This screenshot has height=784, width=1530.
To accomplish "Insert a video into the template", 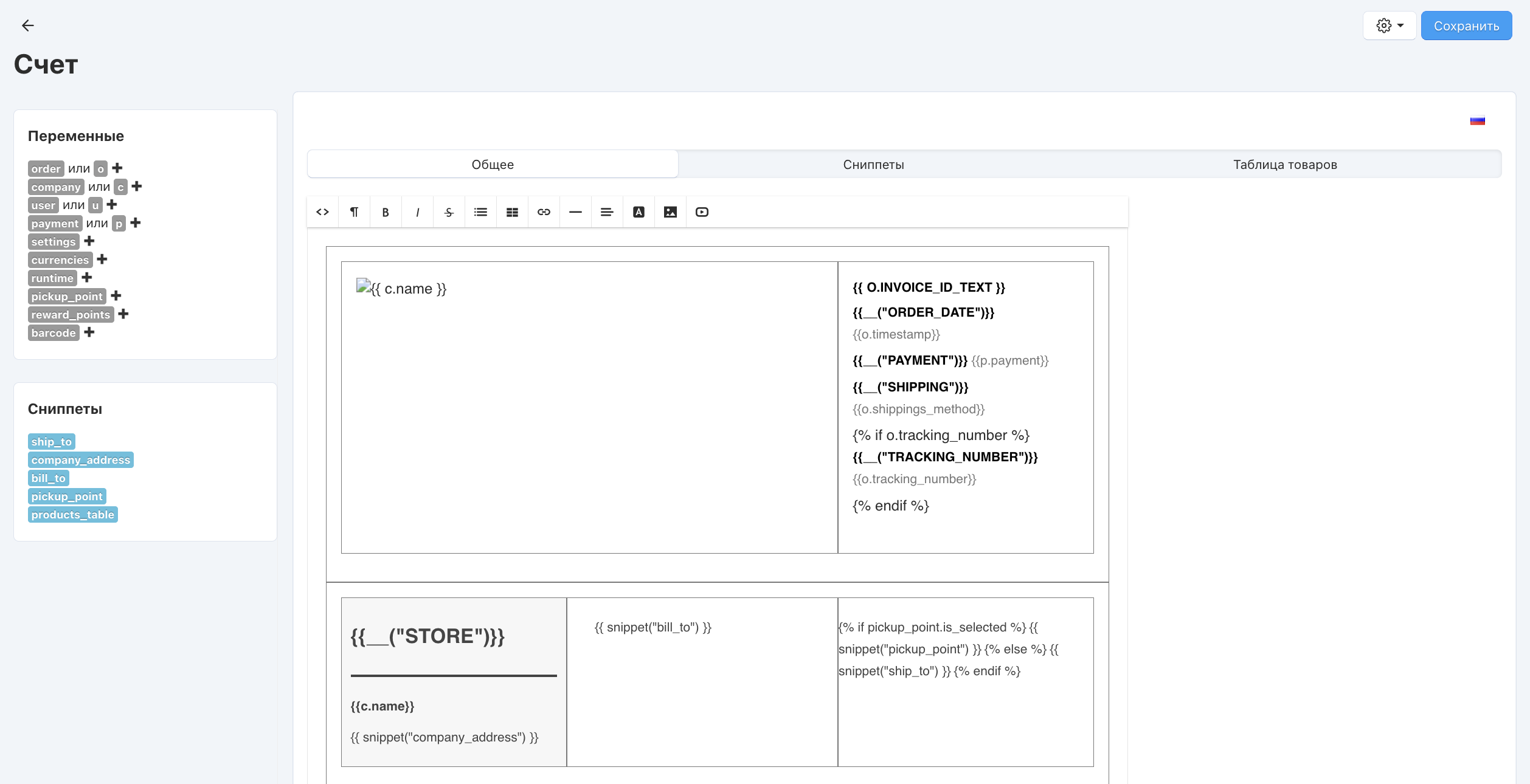I will click(x=702, y=212).
